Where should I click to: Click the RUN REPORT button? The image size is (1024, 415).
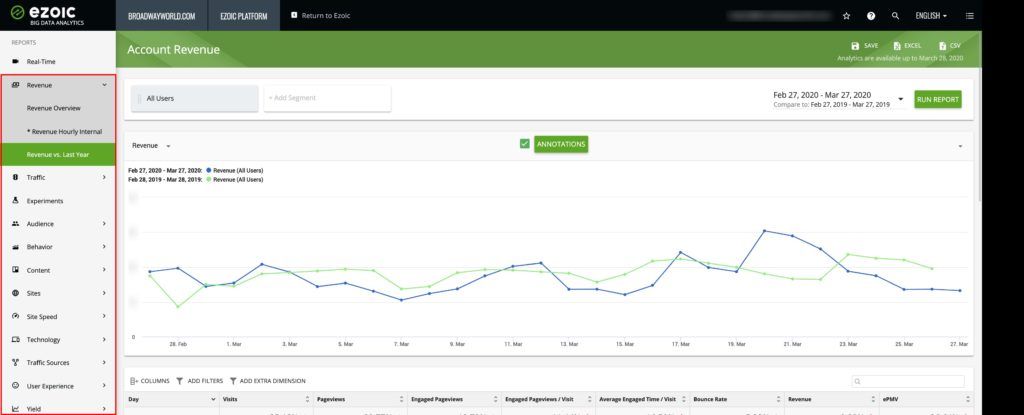[x=938, y=99]
